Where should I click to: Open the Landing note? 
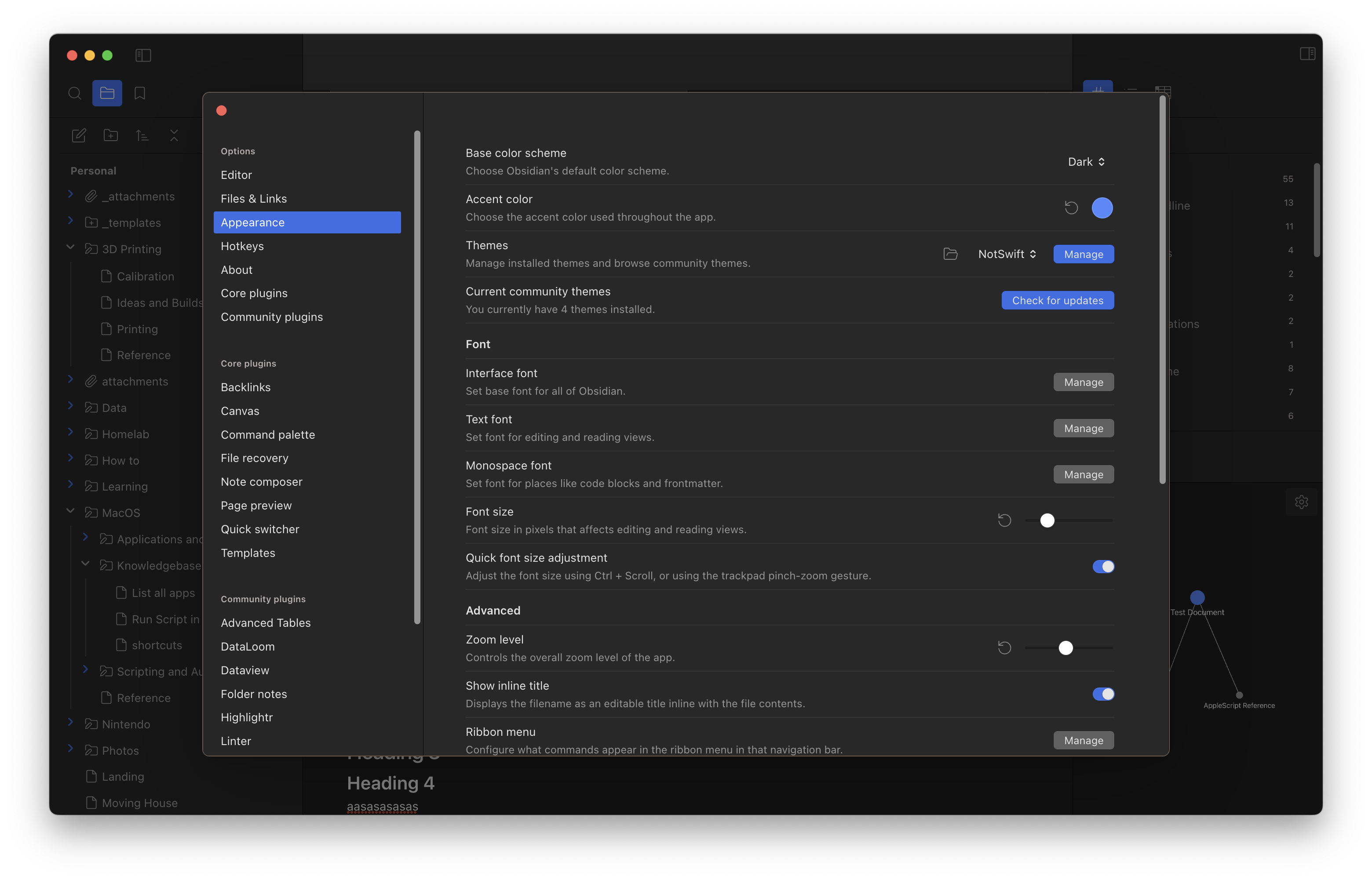pos(123,777)
